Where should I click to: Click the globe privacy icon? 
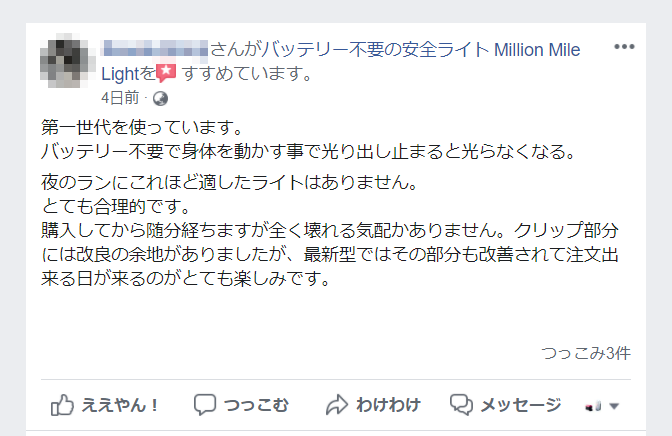tap(160, 98)
